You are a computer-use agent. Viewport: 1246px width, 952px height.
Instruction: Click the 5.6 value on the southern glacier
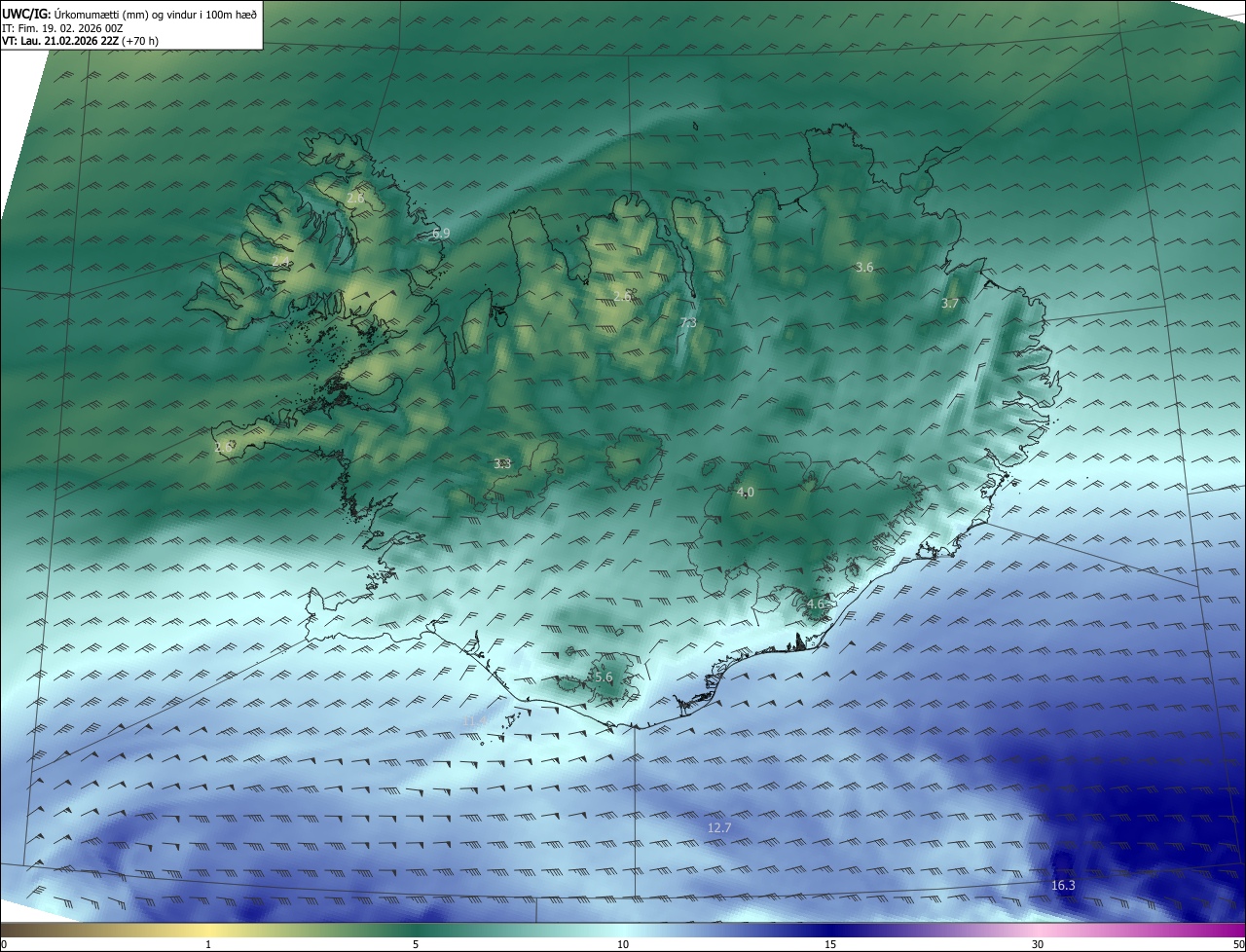coord(603,677)
